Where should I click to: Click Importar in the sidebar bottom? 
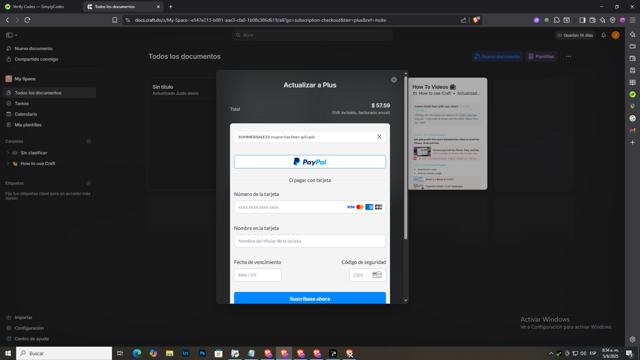click(23, 317)
